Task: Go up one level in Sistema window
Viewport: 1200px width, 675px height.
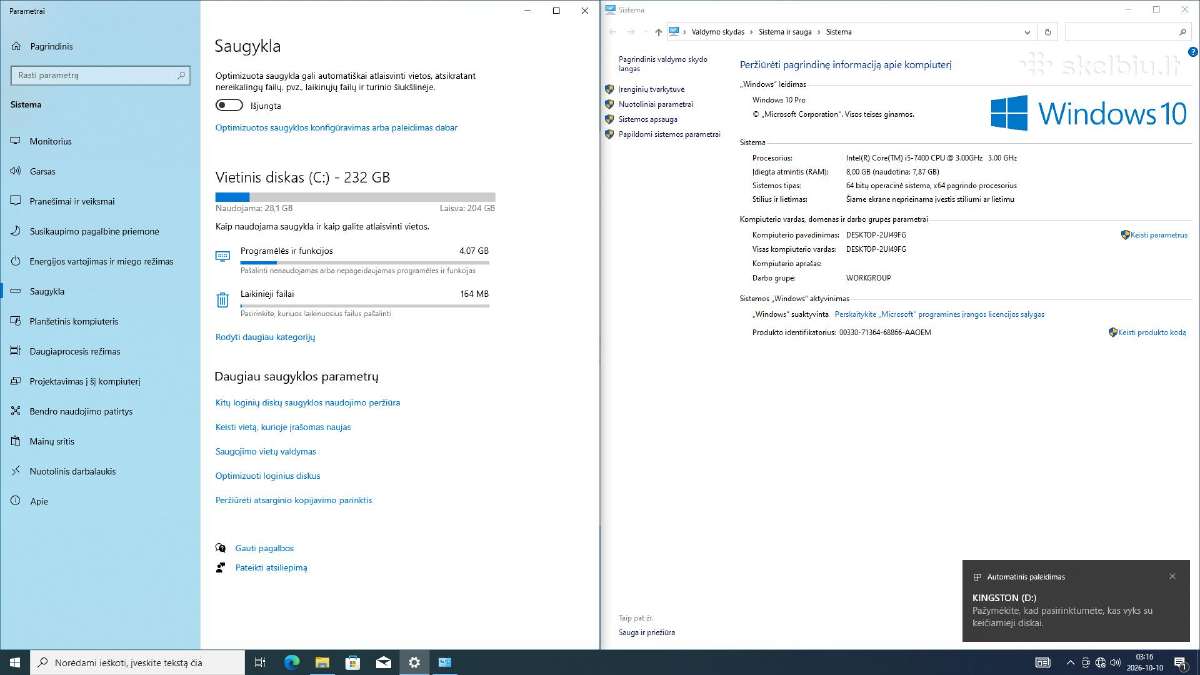Action: click(x=658, y=32)
